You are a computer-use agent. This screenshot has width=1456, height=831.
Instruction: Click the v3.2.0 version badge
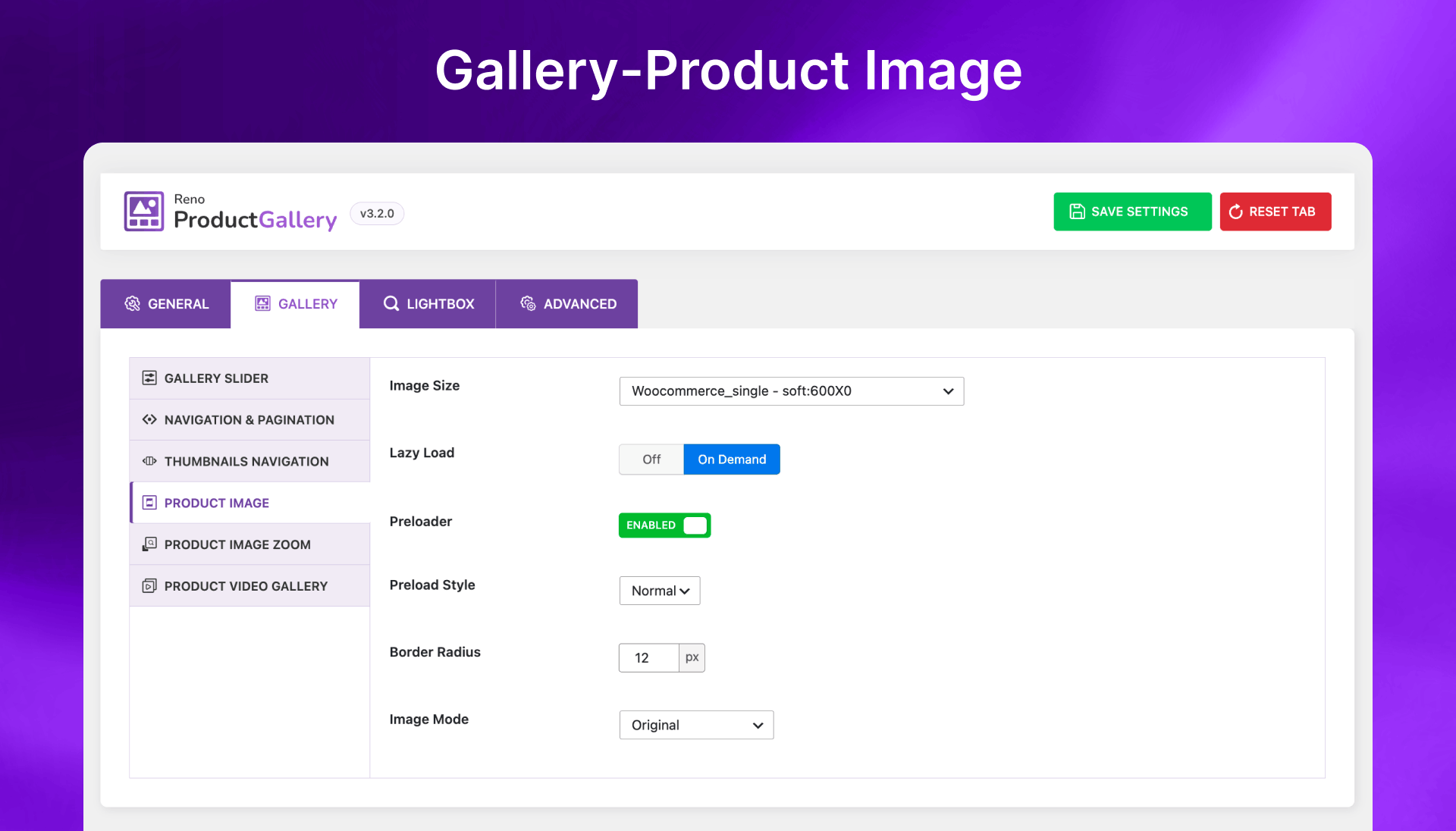pos(377,214)
